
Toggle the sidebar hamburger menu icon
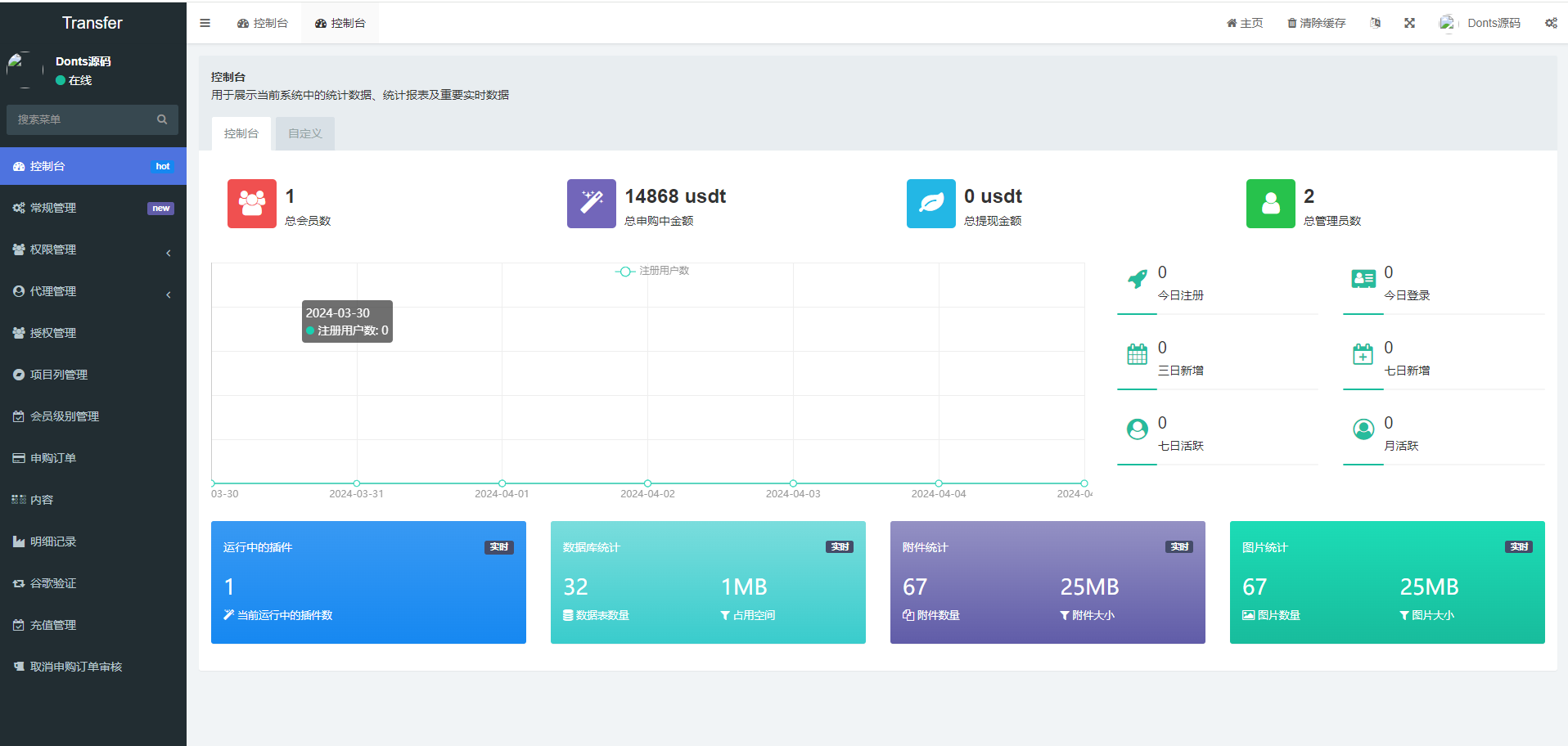[205, 23]
